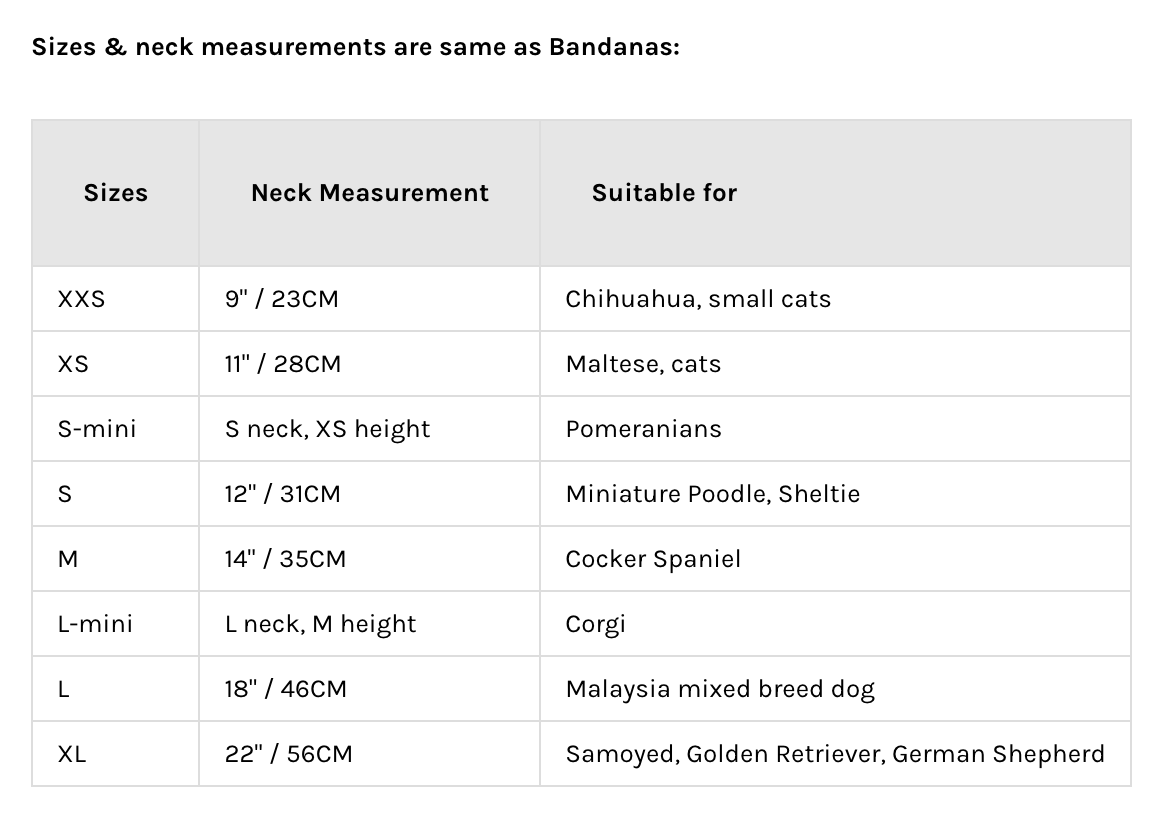Select the XS size cell
The width and height of the screenshot is (1166, 824).
tap(73, 364)
